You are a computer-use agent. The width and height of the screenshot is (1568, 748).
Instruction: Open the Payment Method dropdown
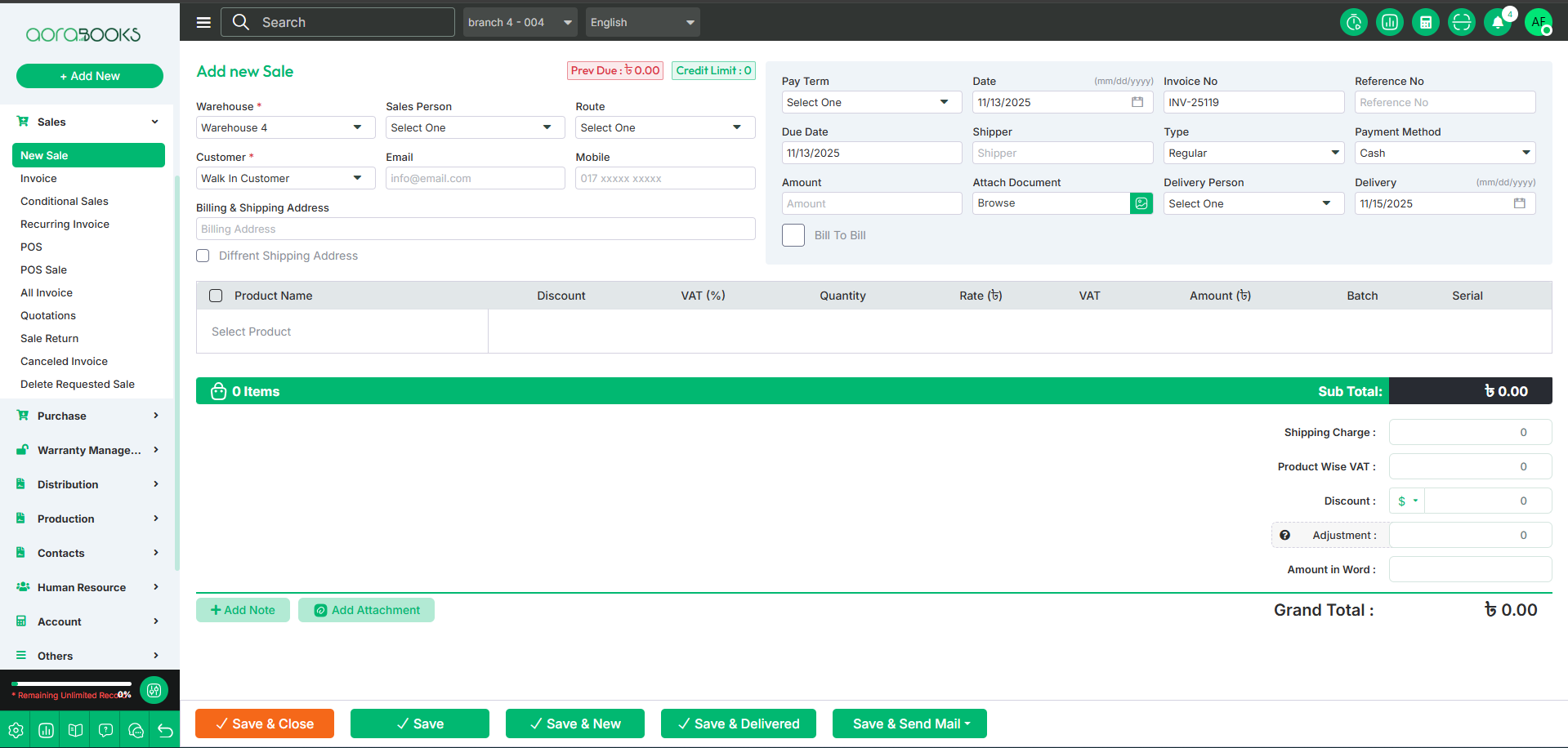[x=1444, y=153]
